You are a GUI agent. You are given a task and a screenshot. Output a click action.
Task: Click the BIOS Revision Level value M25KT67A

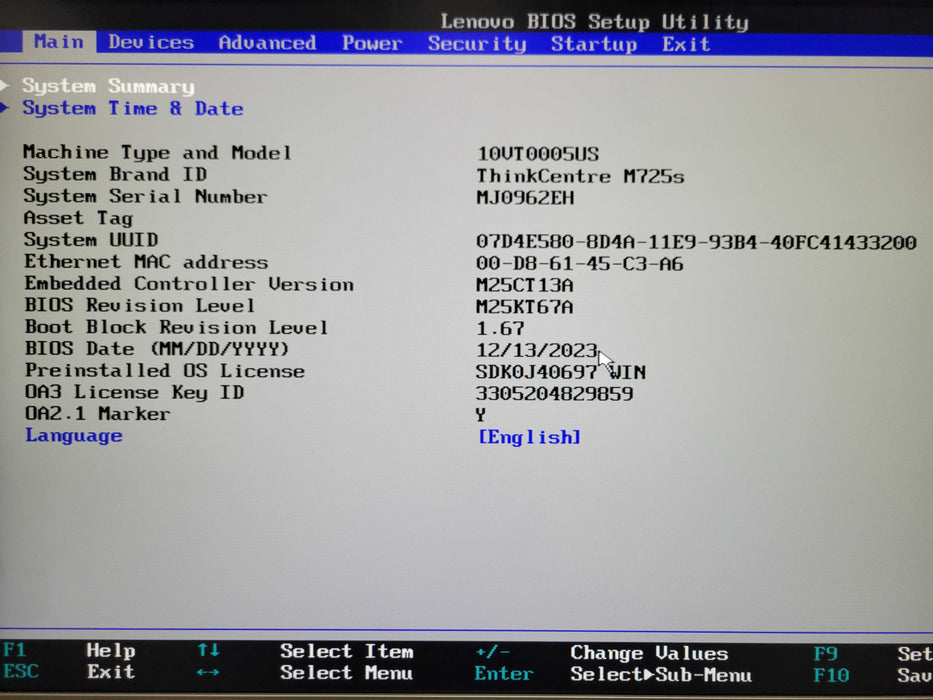point(528,305)
